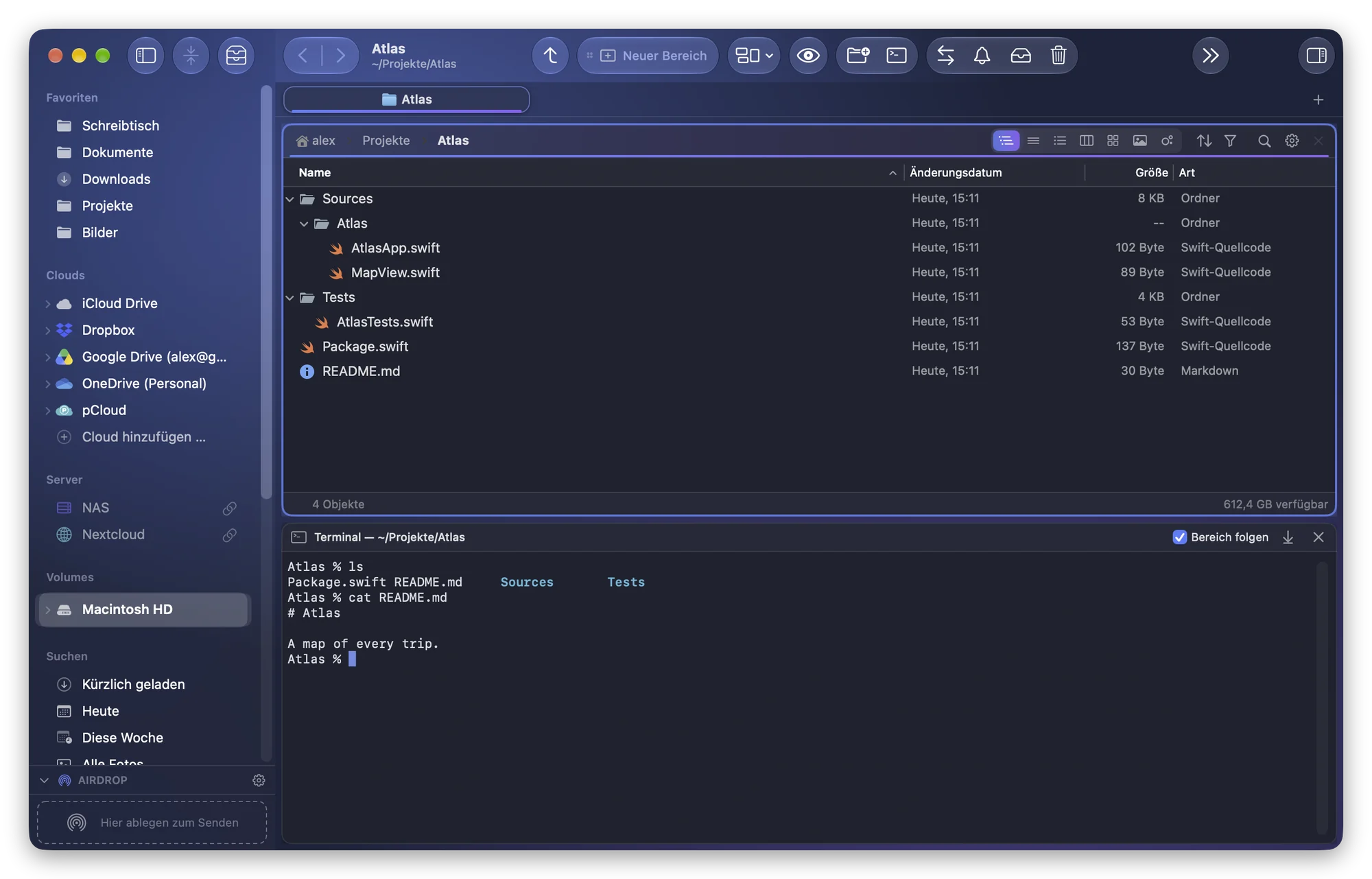Toggle Bereich folgen checkbox
The image size is (1372, 879).
[1180, 537]
